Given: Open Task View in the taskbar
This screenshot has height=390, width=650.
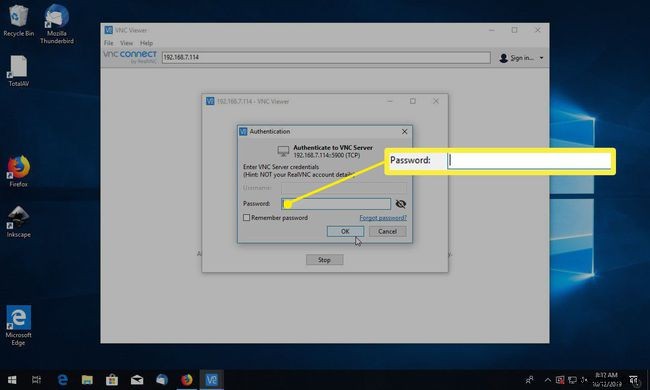Looking at the screenshot, I should (x=36, y=380).
